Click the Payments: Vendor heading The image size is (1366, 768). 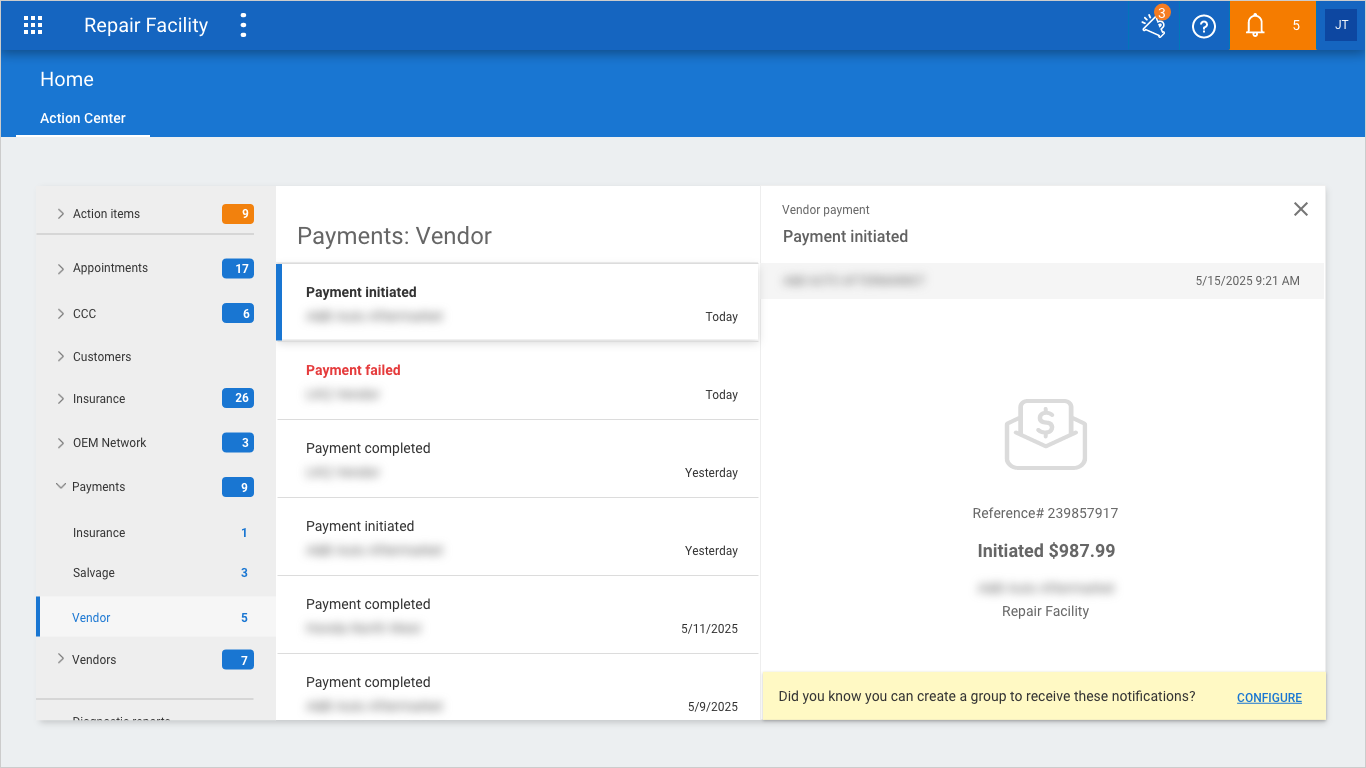click(x=395, y=236)
